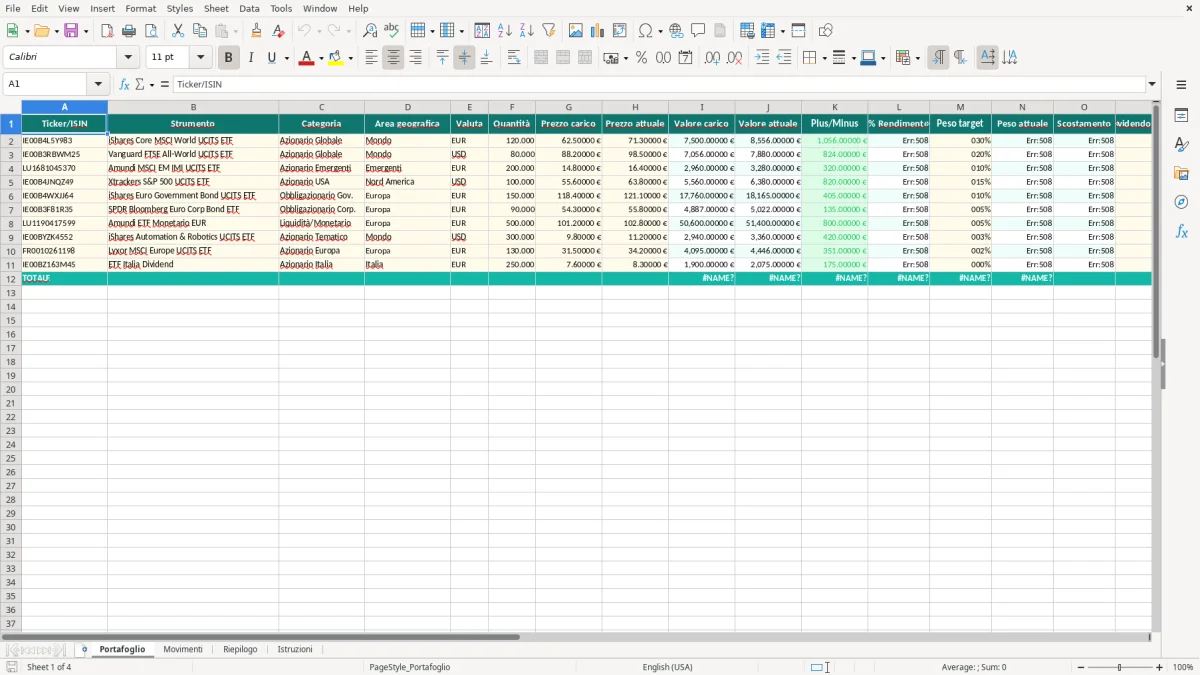Open the Font Name dropdown
1200x675 pixels.
(x=128, y=58)
